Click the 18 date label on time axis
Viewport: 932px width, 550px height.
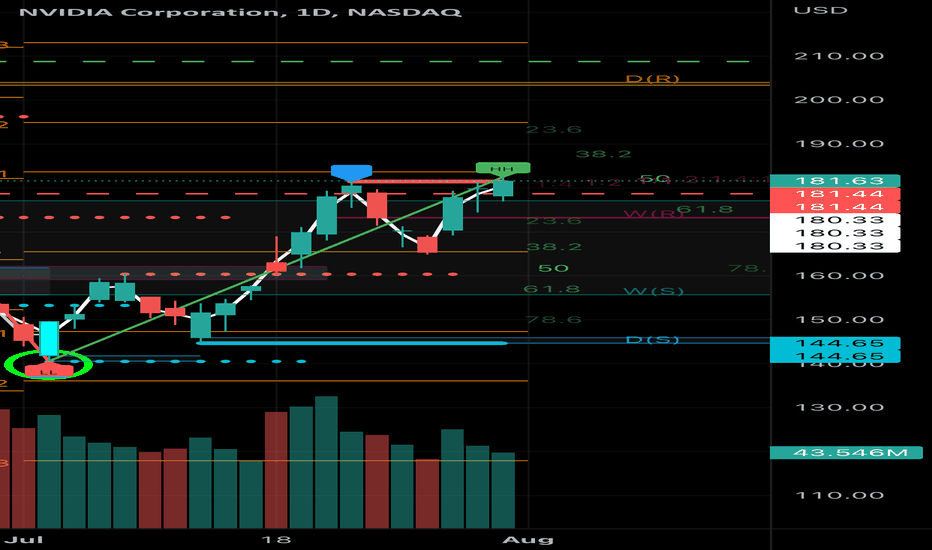coord(276,540)
